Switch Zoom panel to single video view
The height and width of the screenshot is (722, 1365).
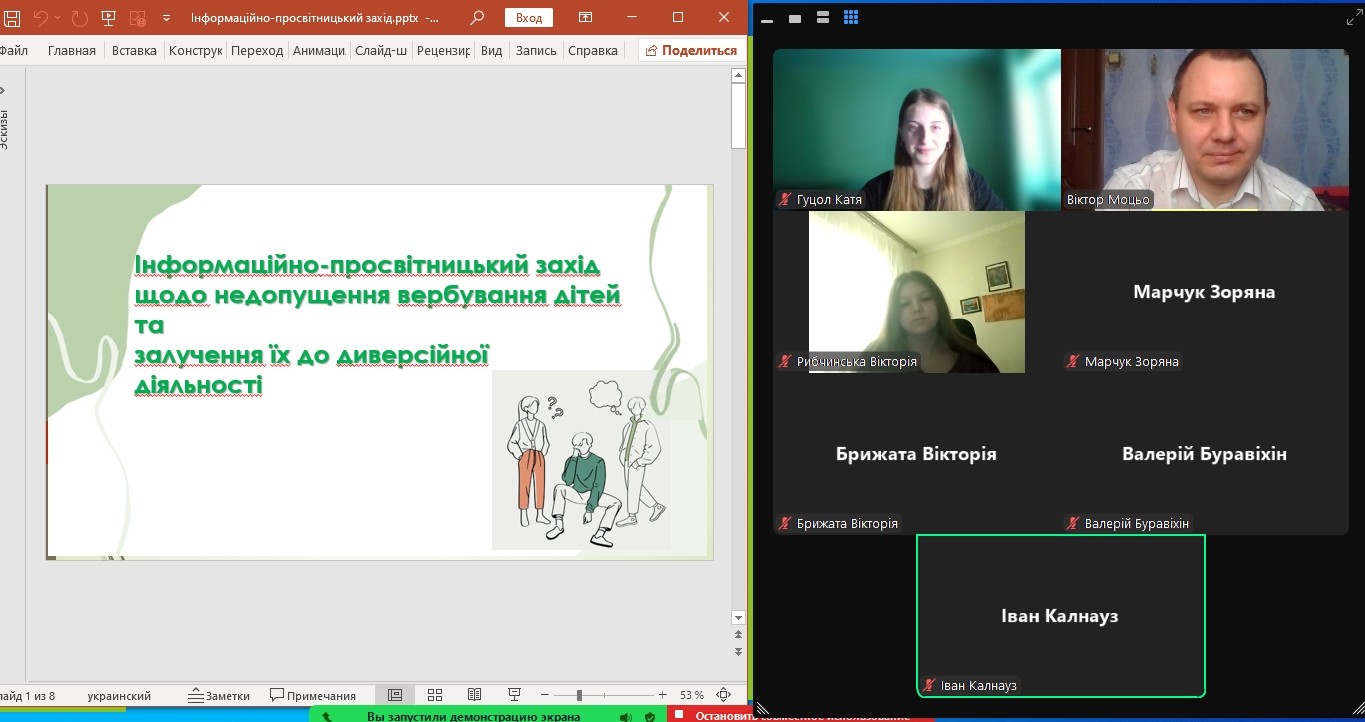tap(795, 18)
